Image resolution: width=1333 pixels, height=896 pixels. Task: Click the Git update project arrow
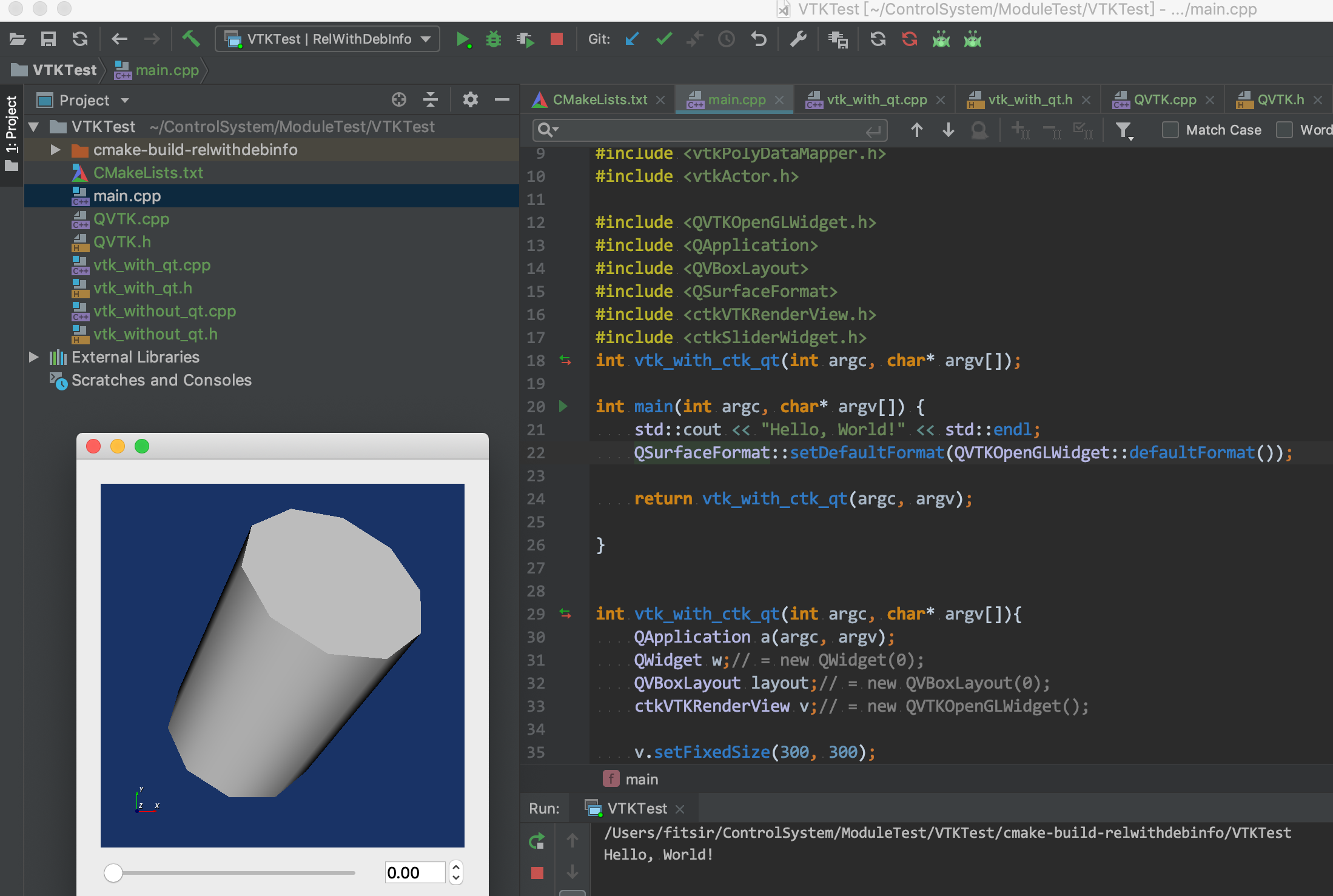[x=632, y=39]
